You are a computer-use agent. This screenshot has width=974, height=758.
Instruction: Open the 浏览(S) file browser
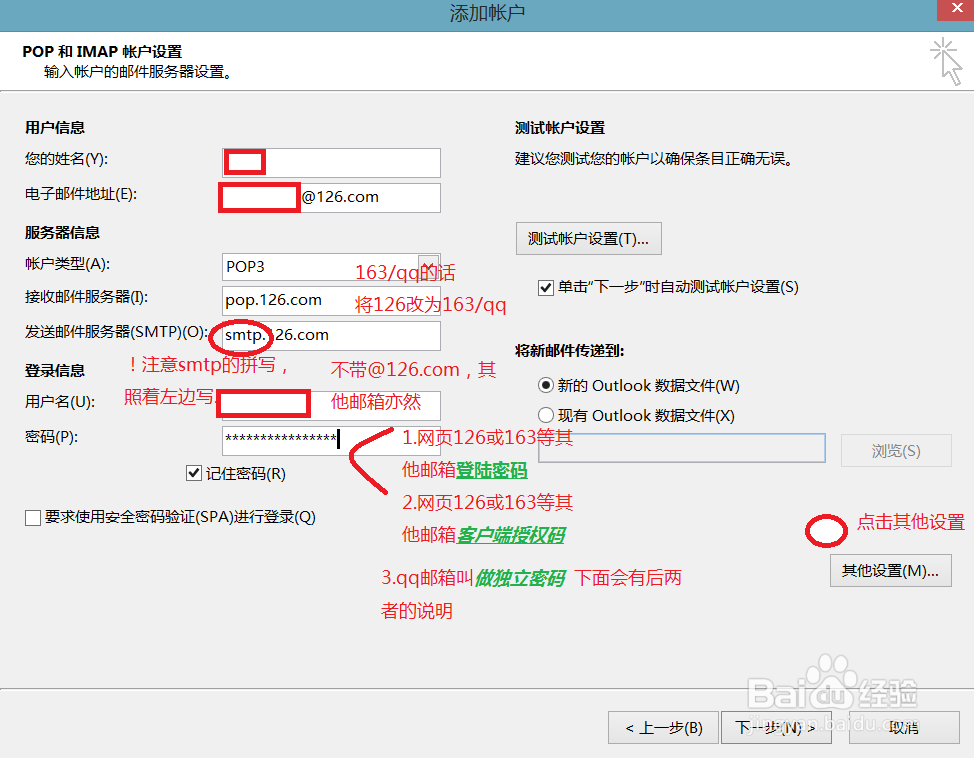(x=895, y=450)
